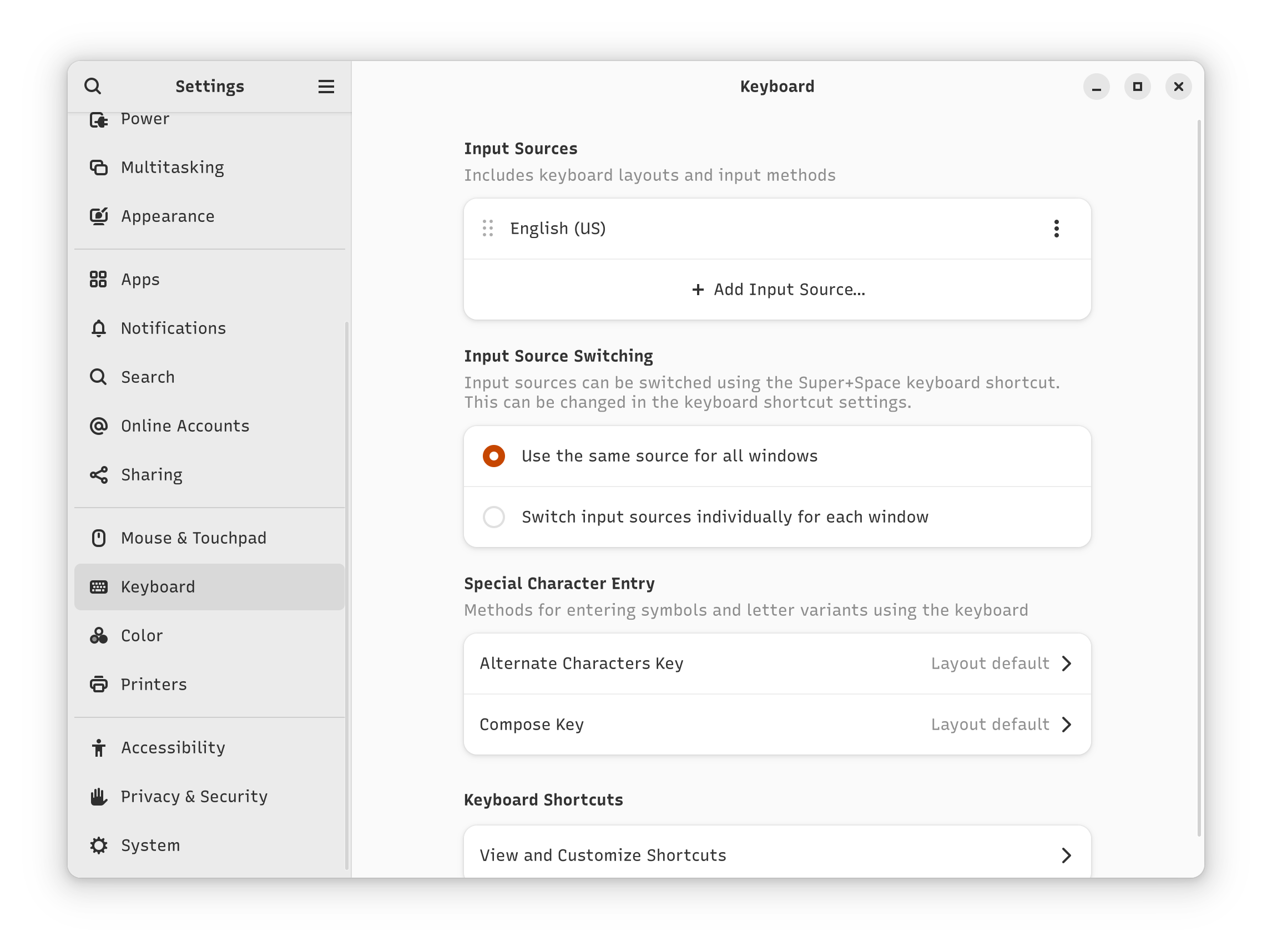Click the Color settings icon
This screenshot has width=1272, height=952.
click(99, 636)
